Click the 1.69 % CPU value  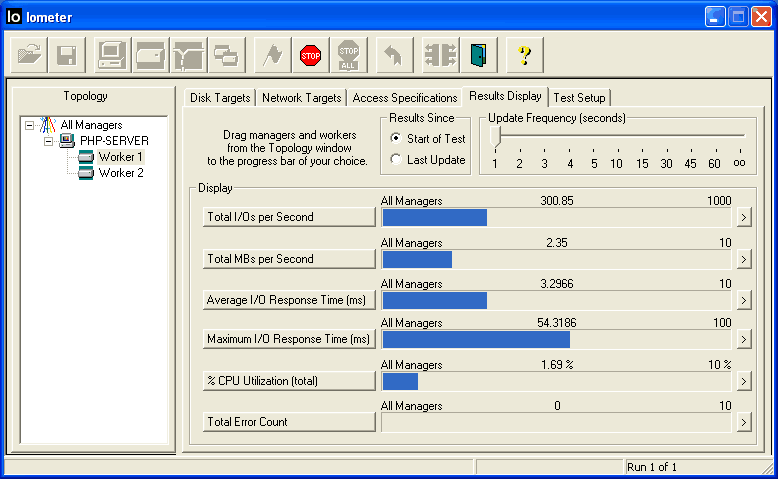pyautogui.click(x=557, y=364)
